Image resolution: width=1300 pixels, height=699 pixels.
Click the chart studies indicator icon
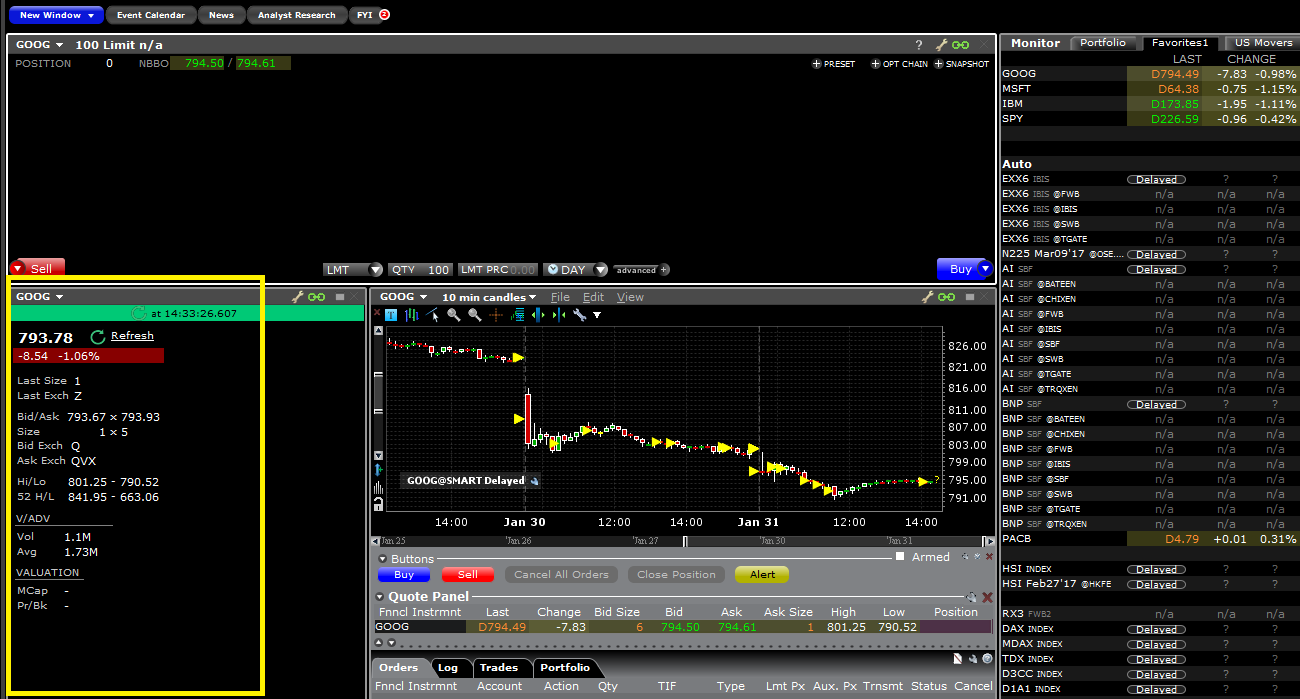pos(517,315)
